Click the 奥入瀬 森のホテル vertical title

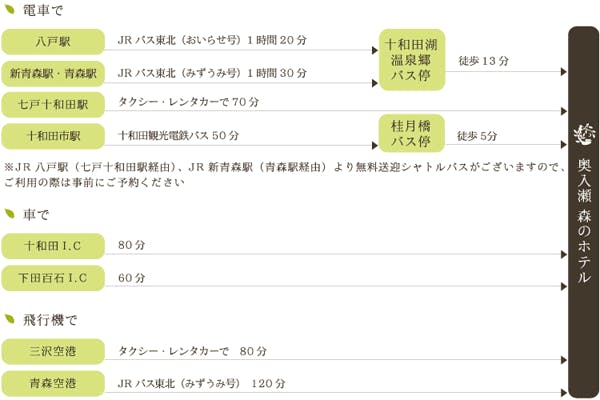pyautogui.click(x=584, y=220)
